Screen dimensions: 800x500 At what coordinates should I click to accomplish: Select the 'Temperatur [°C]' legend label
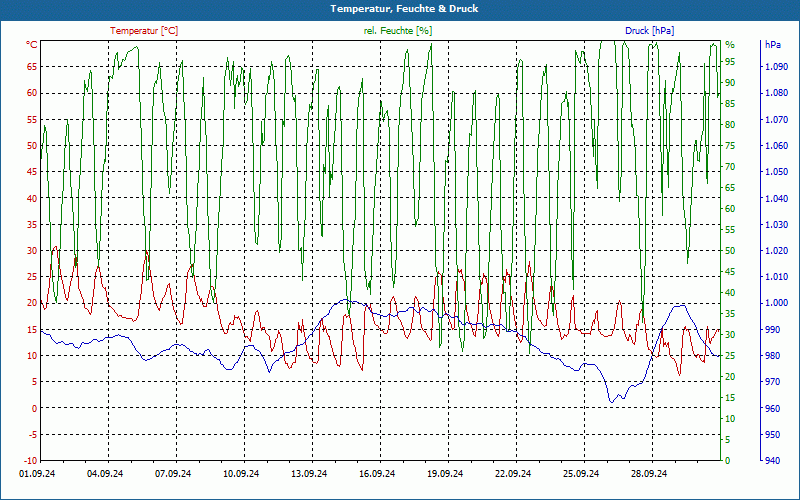(144, 31)
